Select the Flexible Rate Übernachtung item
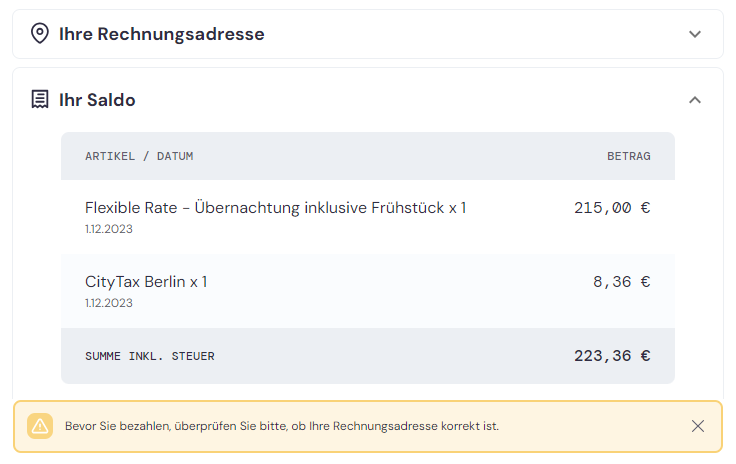Viewport: 736px width, 464px height. (x=368, y=217)
